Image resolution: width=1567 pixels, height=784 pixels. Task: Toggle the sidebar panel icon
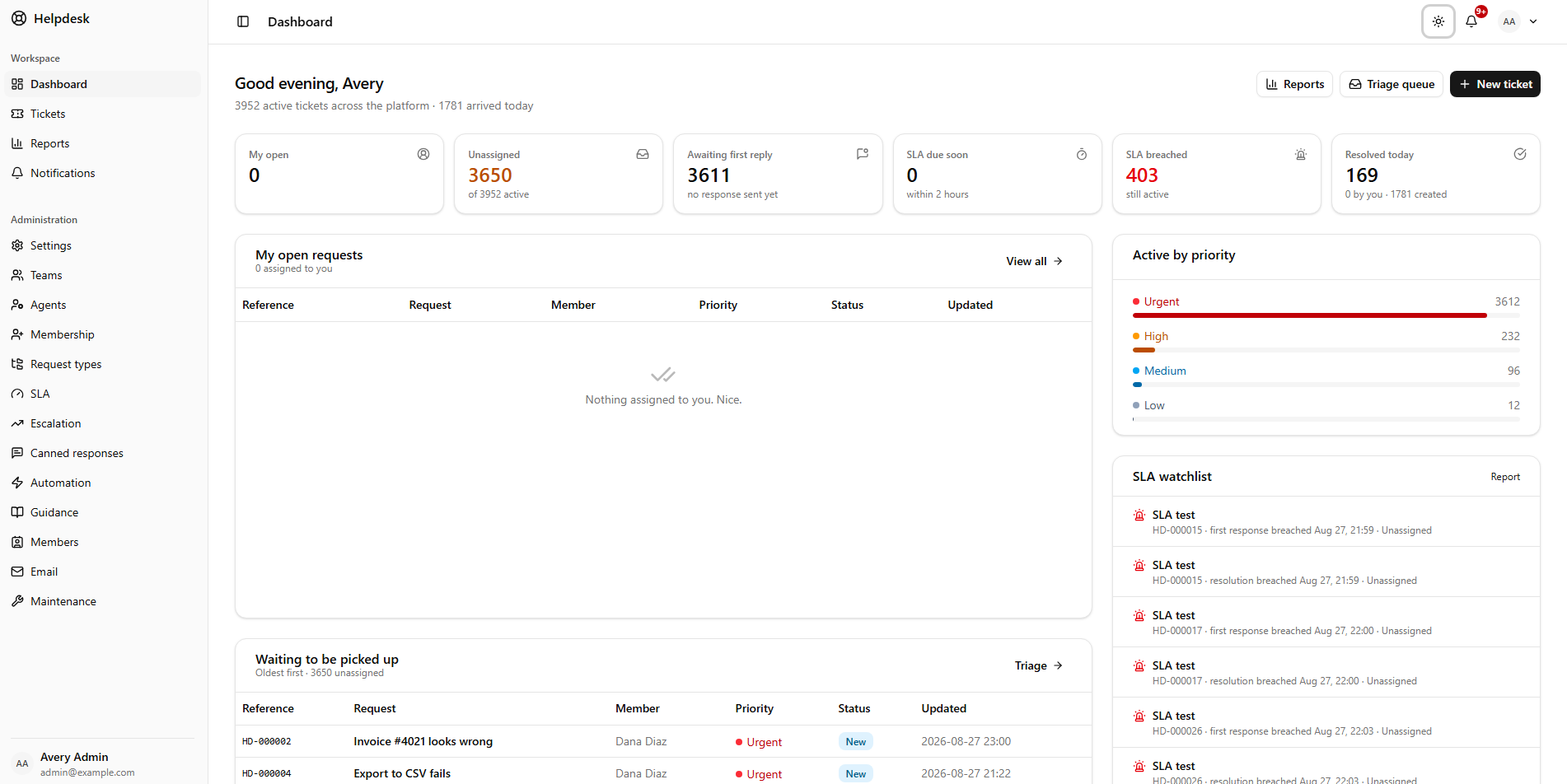pyautogui.click(x=243, y=21)
